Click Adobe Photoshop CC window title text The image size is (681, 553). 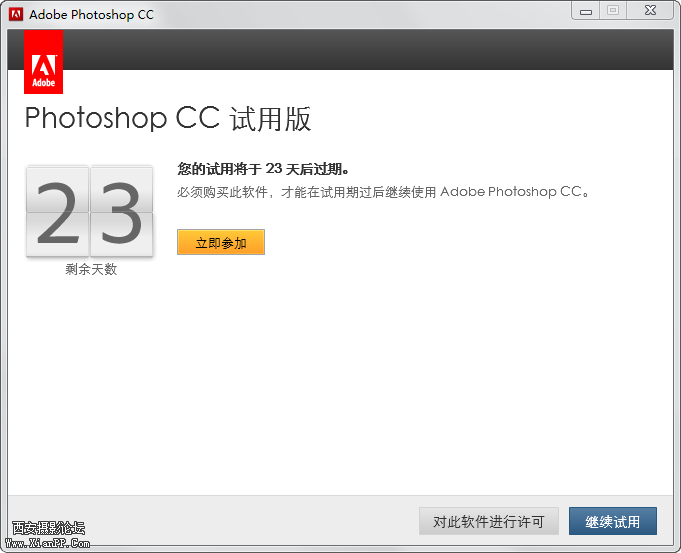(x=92, y=15)
